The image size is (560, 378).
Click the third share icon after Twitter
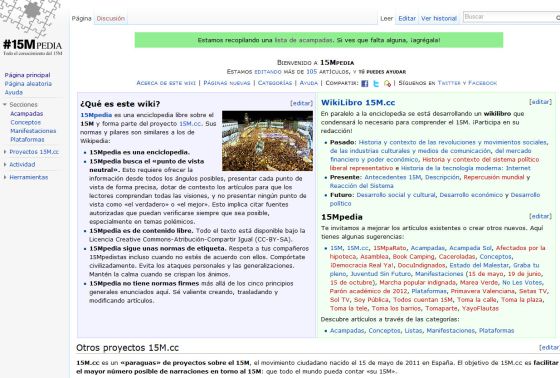pyautogui.click(x=387, y=83)
